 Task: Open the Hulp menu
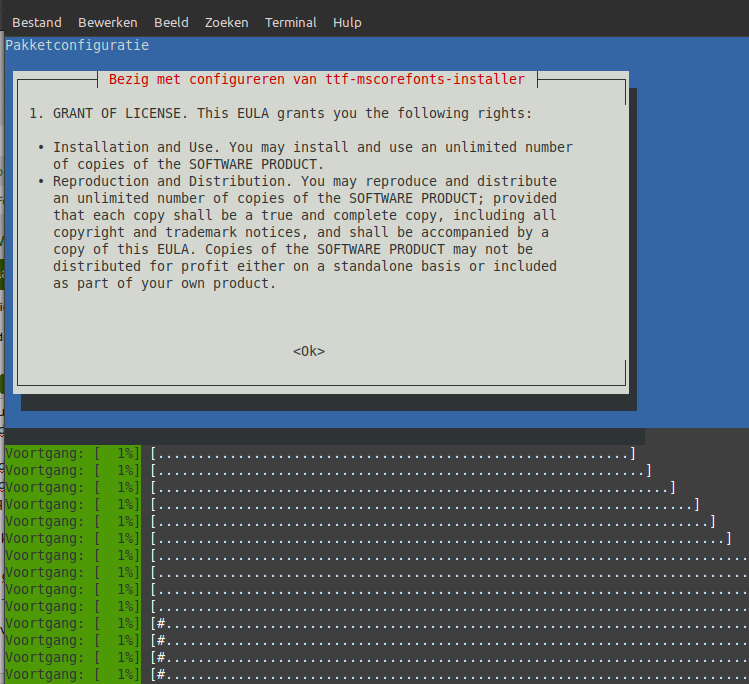click(347, 22)
